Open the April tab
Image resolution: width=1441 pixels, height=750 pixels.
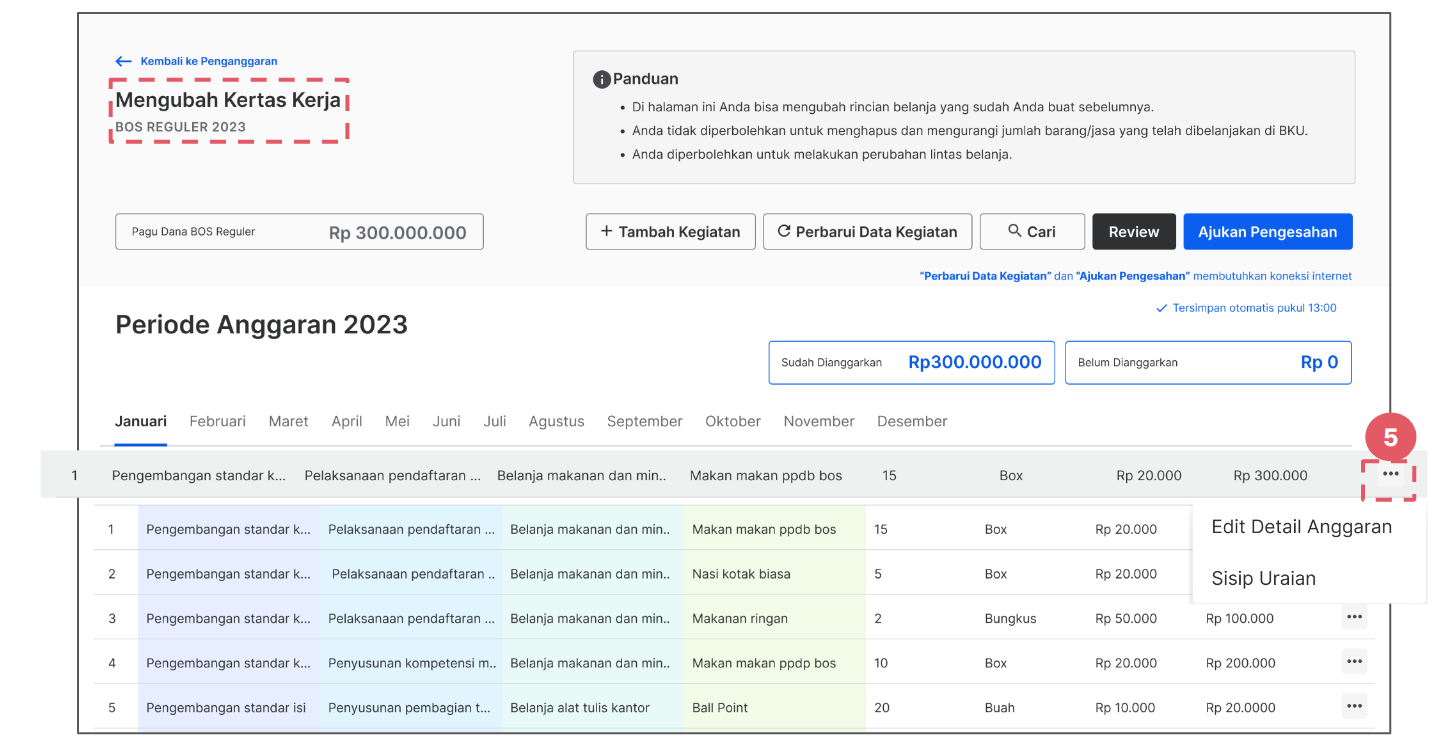347,421
